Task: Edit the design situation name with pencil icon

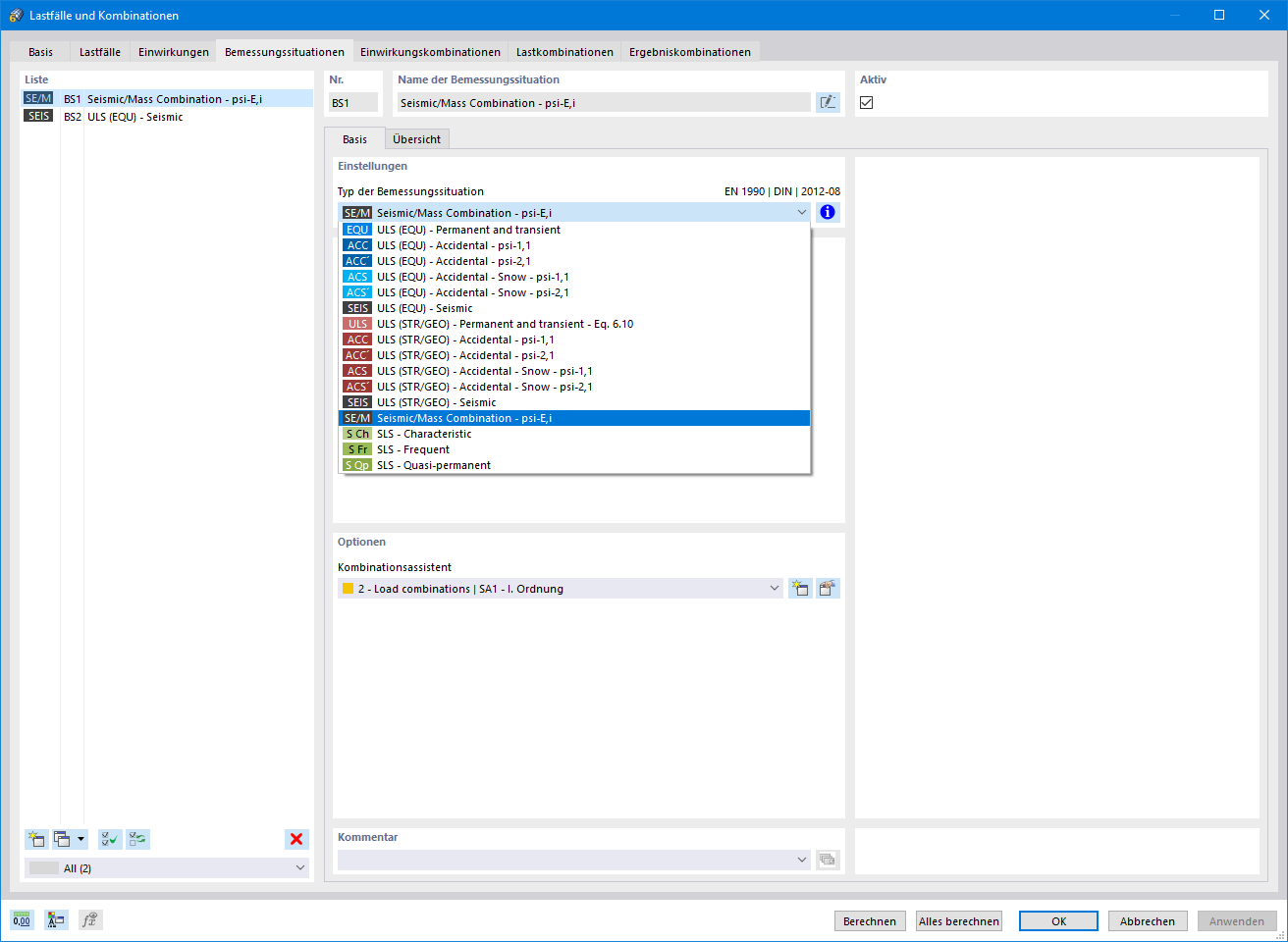Action: pyautogui.click(x=828, y=102)
